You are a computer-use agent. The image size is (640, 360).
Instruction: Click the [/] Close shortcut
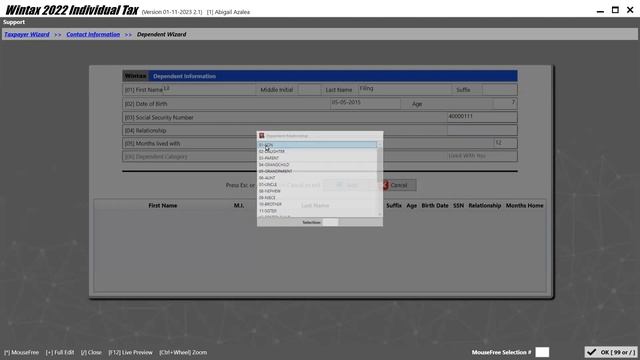[x=91, y=352]
